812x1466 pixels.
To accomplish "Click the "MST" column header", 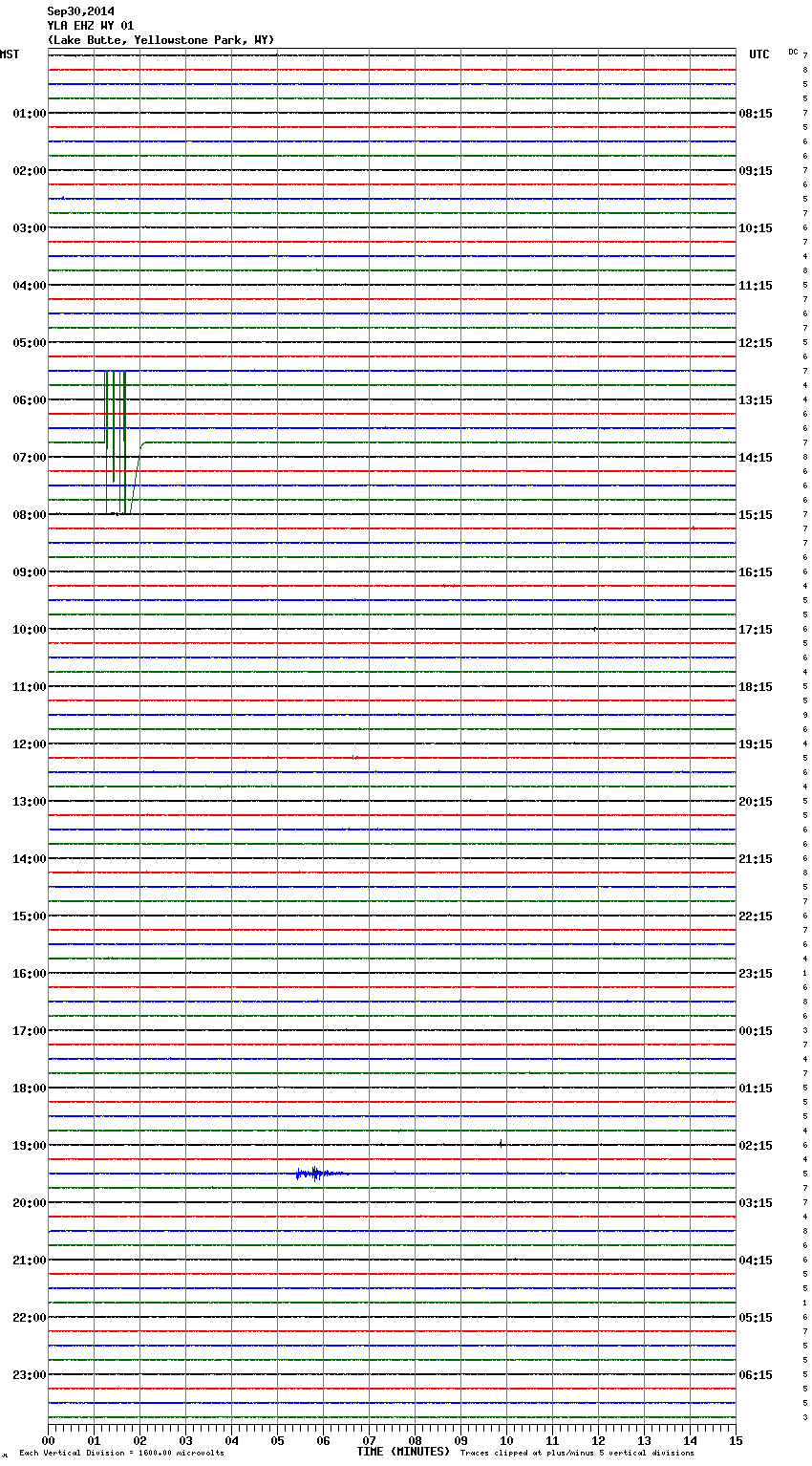I will click(10, 54).
